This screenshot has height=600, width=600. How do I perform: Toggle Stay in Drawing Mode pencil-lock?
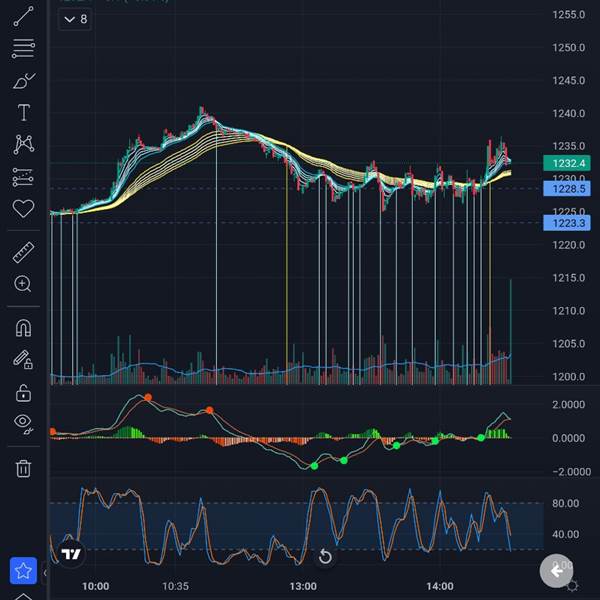click(23, 360)
